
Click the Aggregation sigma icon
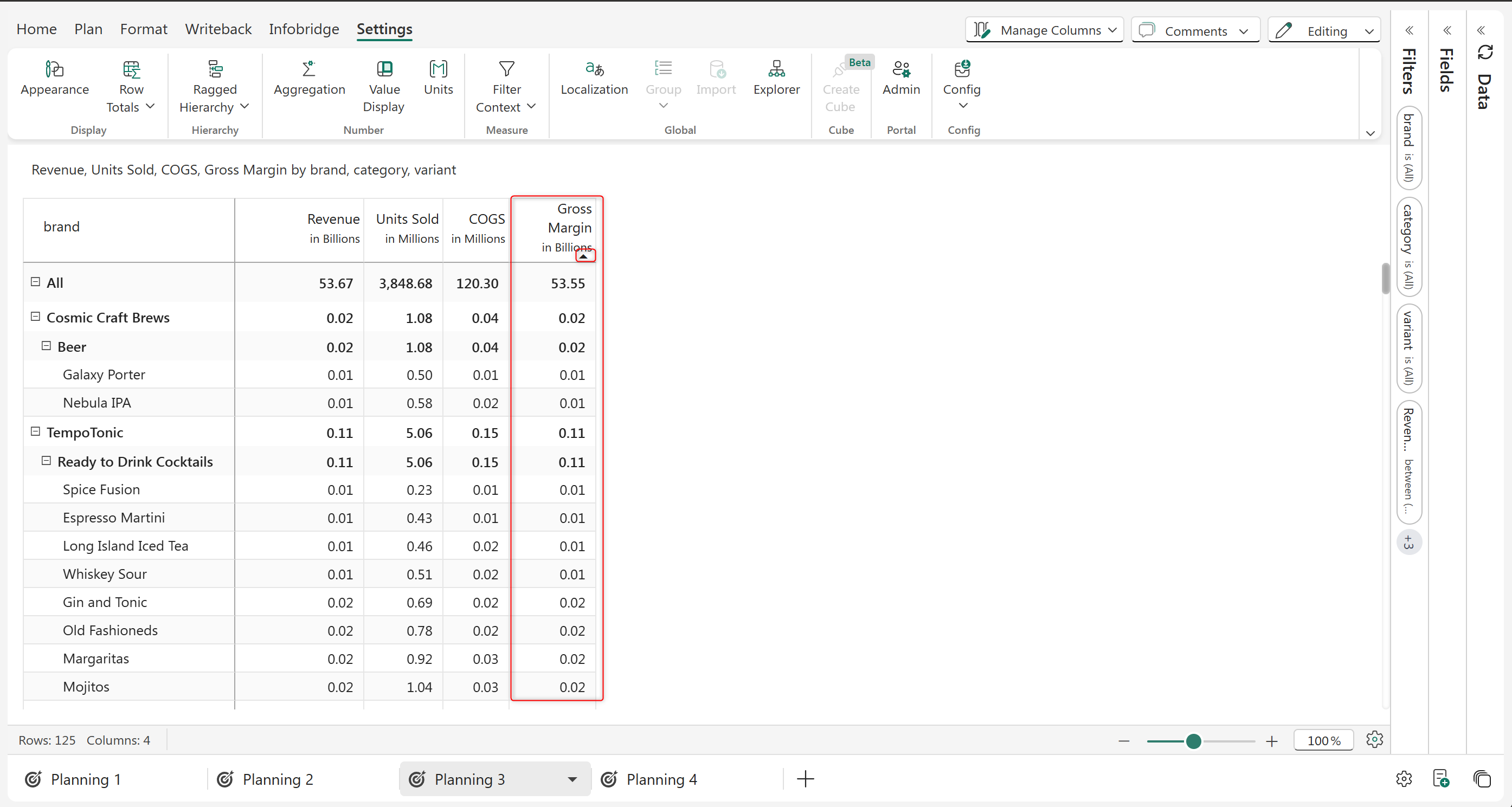pyautogui.click(x=308, y=70)
